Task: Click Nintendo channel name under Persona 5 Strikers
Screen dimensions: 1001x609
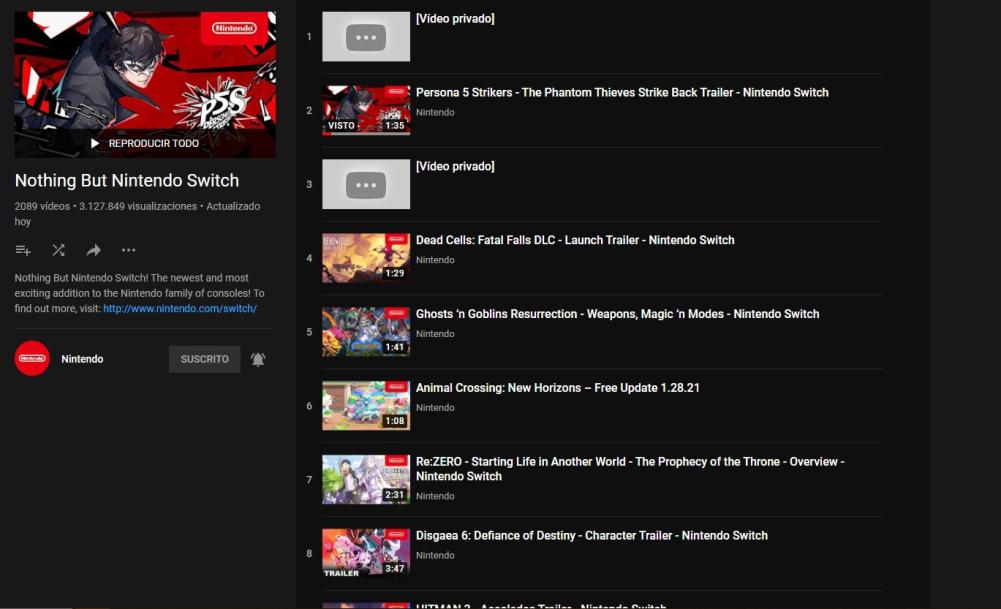Action: [435, 112]
